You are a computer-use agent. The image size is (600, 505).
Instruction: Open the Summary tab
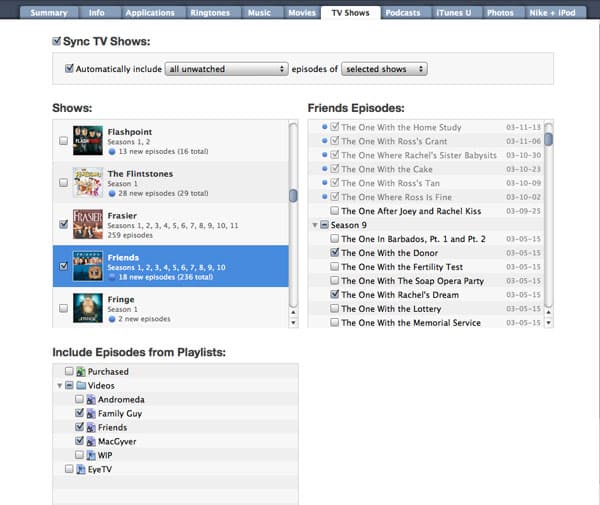pyautogui.click(x=49, y=13)
